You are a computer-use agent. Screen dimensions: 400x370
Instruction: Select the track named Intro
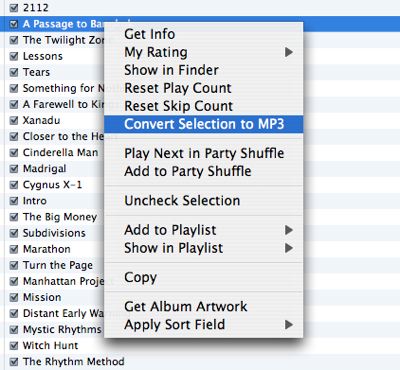pyautogui.click(x=35, y=201)
